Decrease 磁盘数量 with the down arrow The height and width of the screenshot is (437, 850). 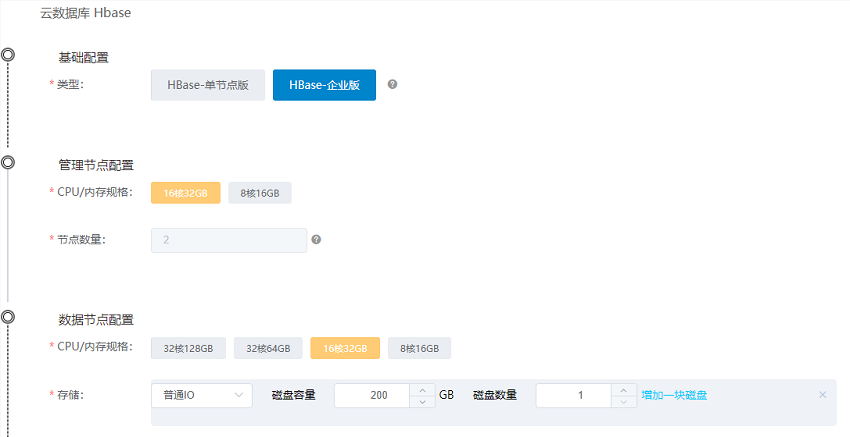pyautogui.click(x=625, y=402)
